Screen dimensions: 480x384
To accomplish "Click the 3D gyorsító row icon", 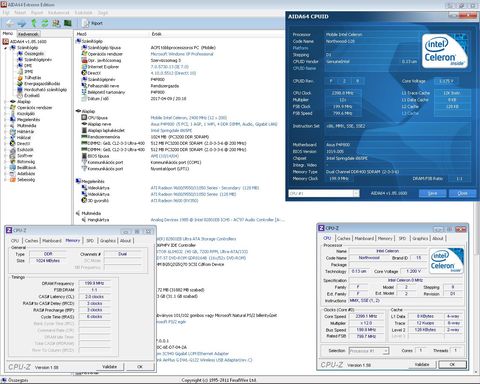I will pyautogui.click(x=84, y=201).
